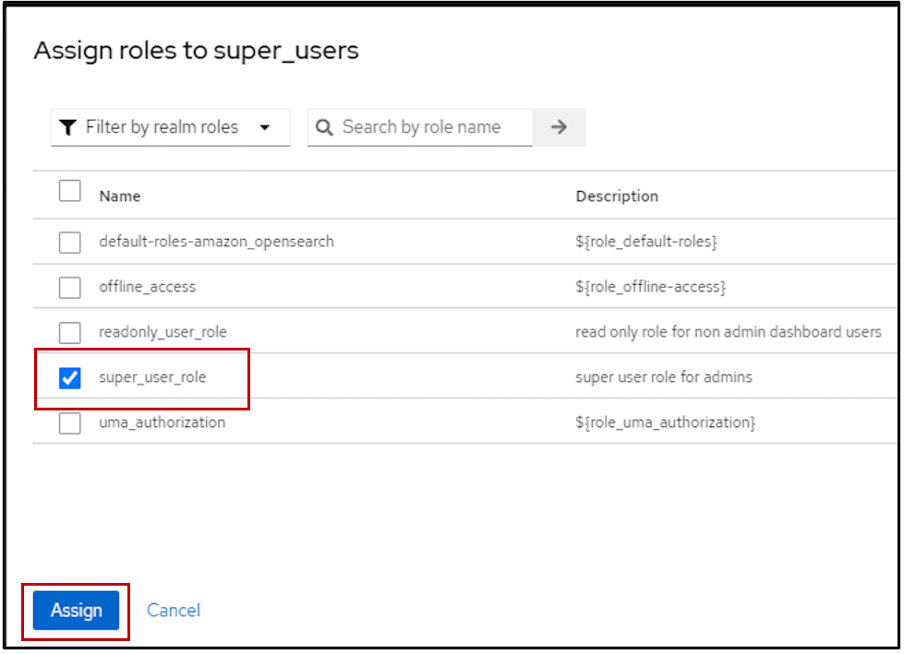This screenshot has height=654, width=904.
Task: Click the magnifying glass search icon
Action: pyautogui.click(x=324, y=128)
